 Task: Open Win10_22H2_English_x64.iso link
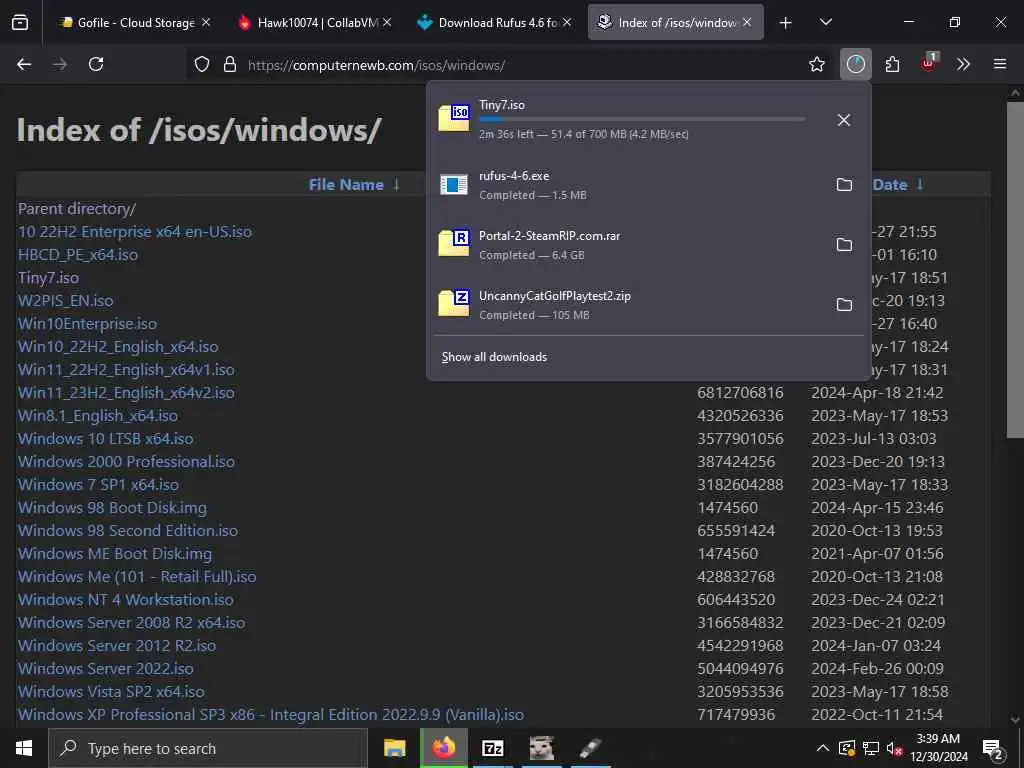pos(118,347)
